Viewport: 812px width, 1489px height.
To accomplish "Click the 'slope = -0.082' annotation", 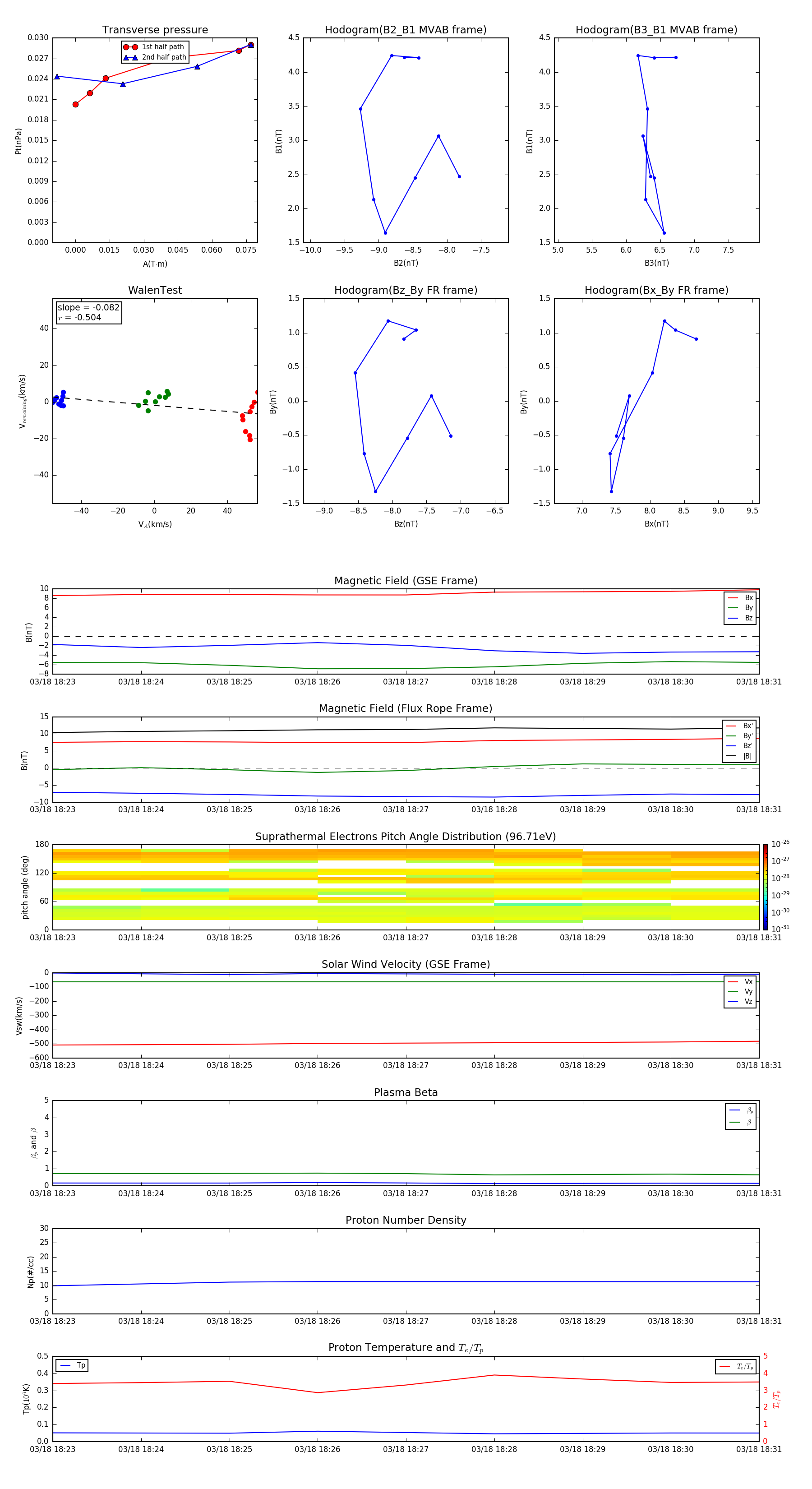I will tap(88, 308).
